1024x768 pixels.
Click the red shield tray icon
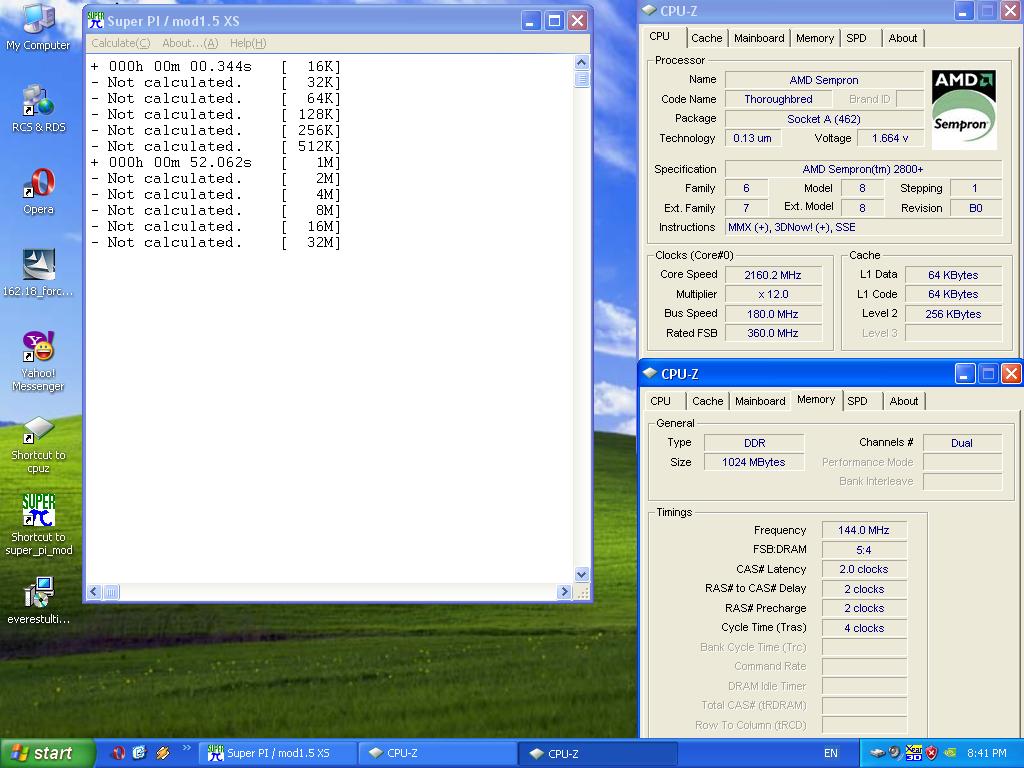point(931,753)
